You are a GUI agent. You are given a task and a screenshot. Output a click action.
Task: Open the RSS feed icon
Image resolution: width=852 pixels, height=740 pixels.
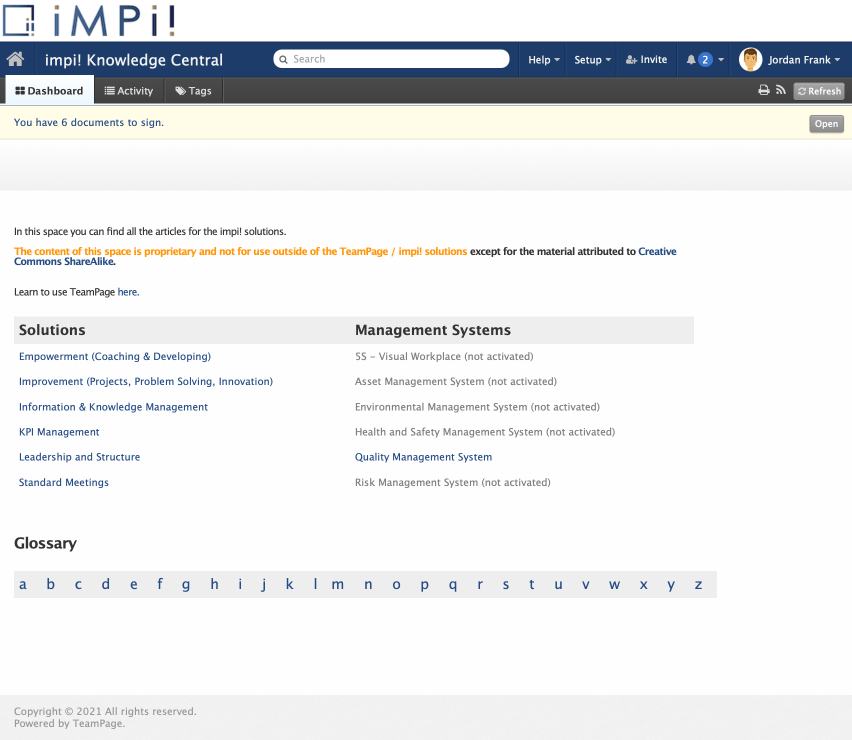(780, 90)
